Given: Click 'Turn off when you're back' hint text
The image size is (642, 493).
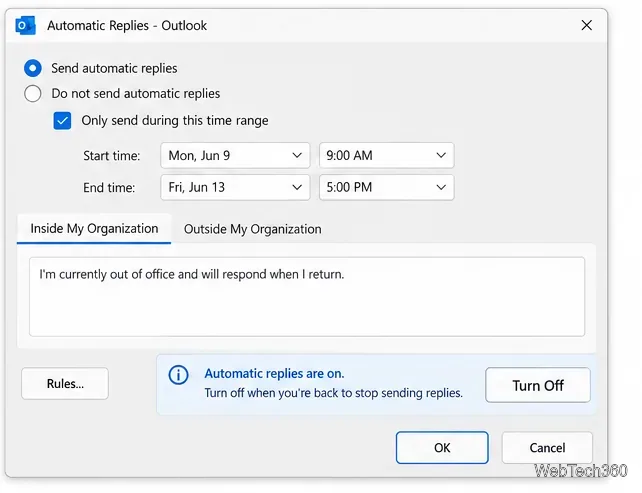Looking at the screenshot, I should (x=334, y=393).
